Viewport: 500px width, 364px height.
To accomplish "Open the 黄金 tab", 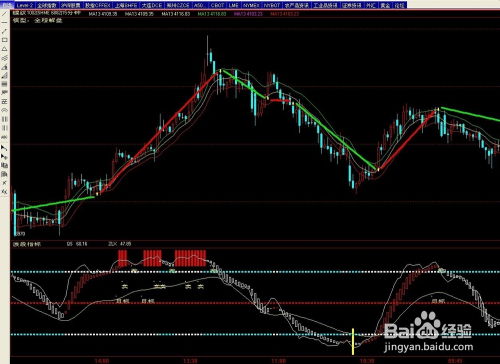I will pyautogui.click(x=385, y=5).
